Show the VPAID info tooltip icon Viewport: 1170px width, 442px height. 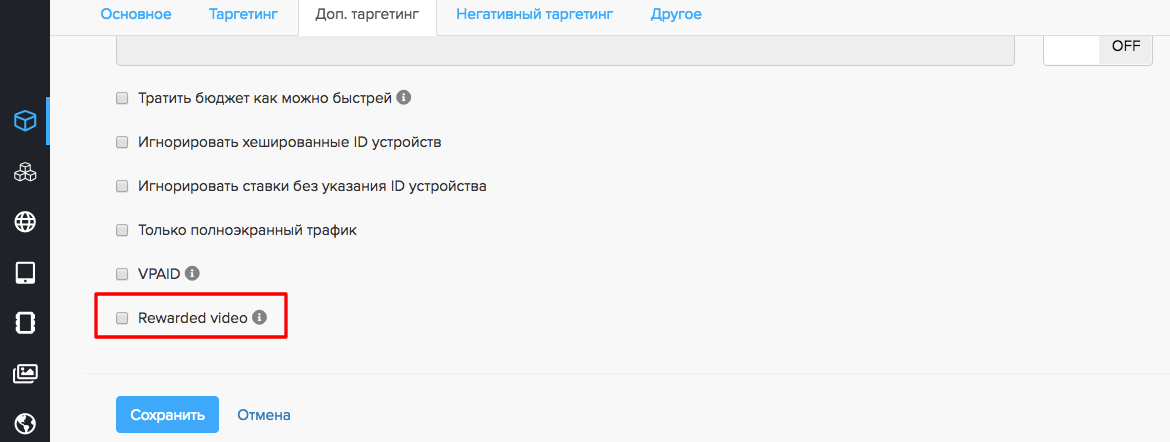pos(193,273)
